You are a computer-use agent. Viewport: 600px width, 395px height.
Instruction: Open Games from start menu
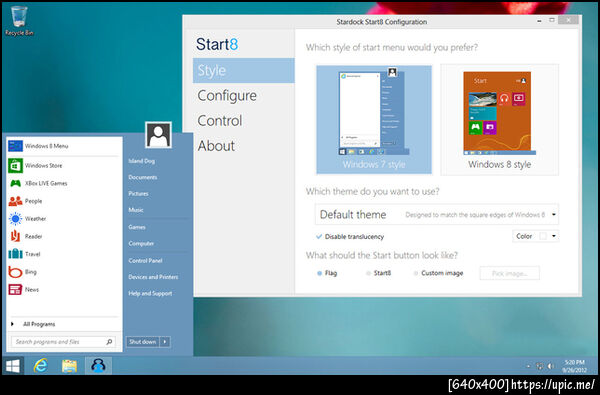pyautogui.click(x=137, y=227)
